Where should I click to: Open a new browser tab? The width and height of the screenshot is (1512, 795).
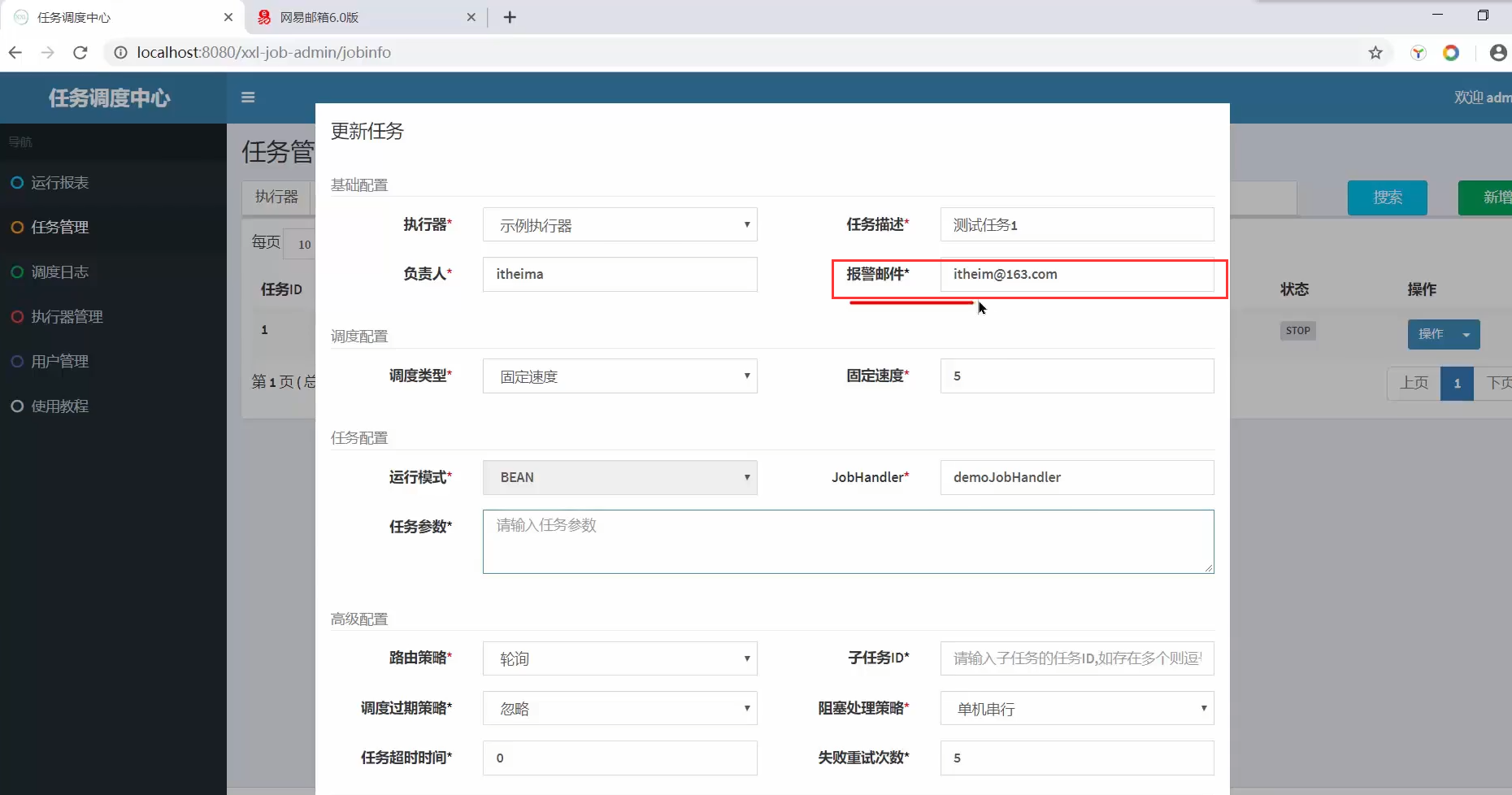click(510, 17)
